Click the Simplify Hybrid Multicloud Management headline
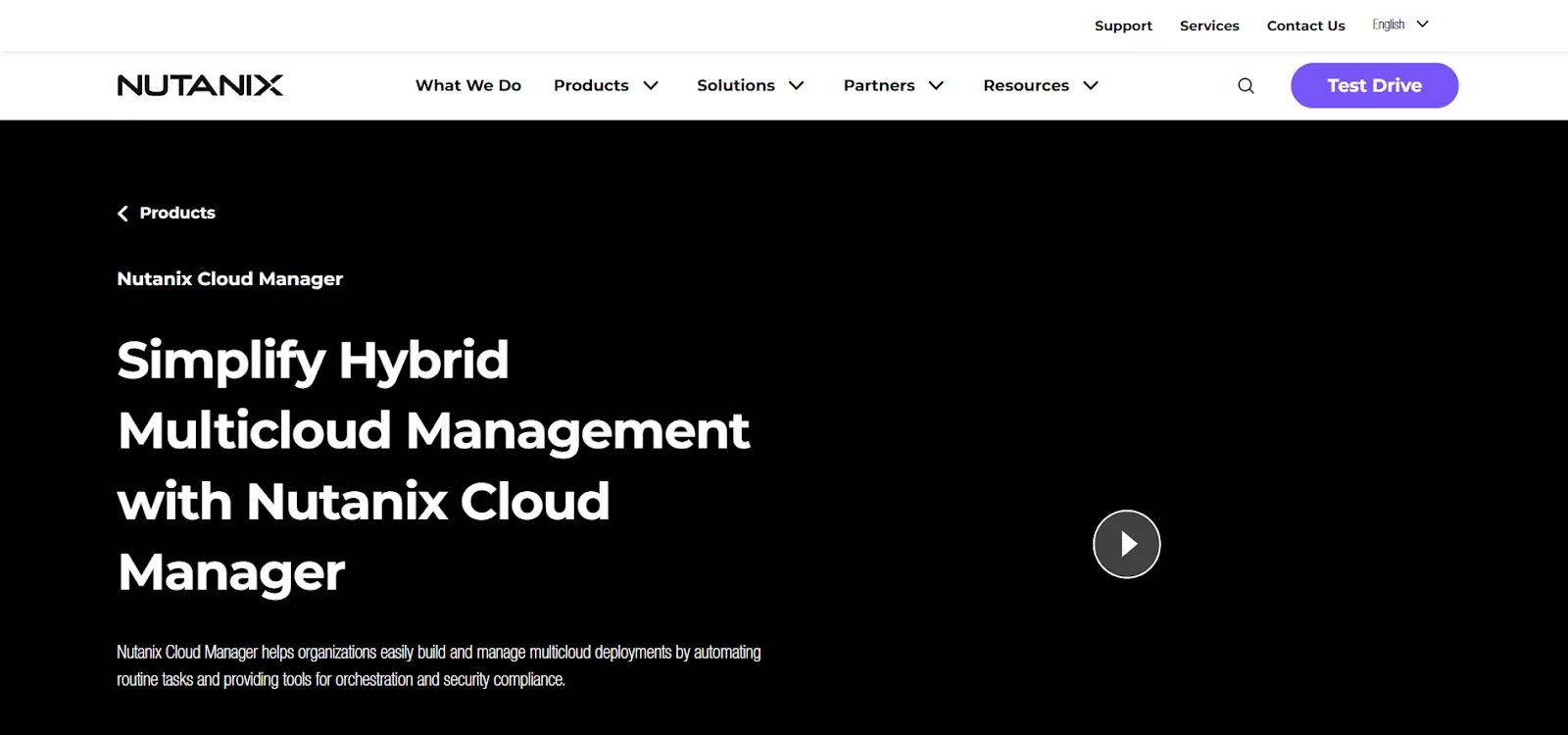Image resolution: width=1568 pixels, height=735 pixels. [x=433, y=466]
